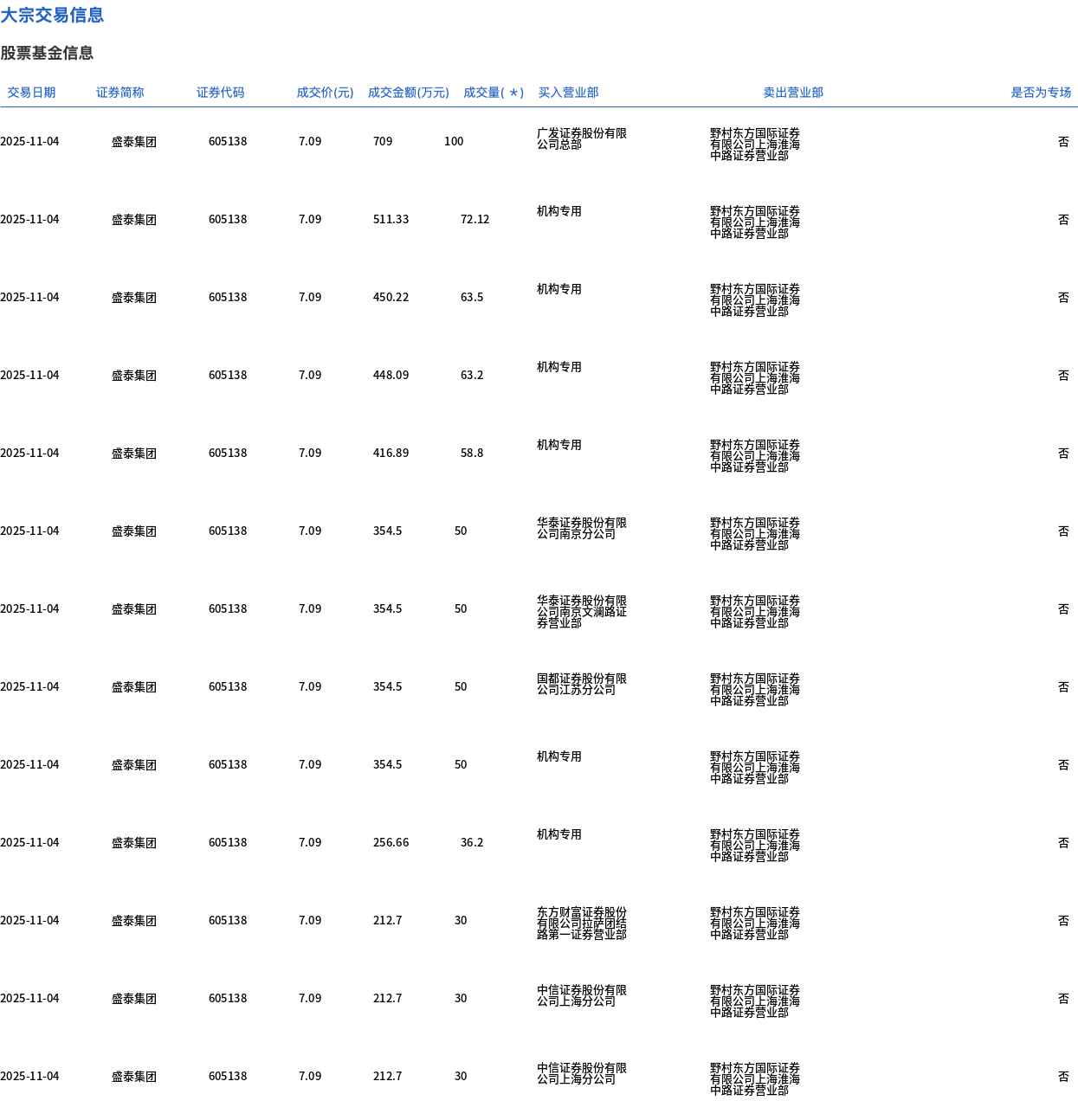The image size is (1078, 1120).
Task: Select the 256.66 amount cell
Action: pos(391,843)
